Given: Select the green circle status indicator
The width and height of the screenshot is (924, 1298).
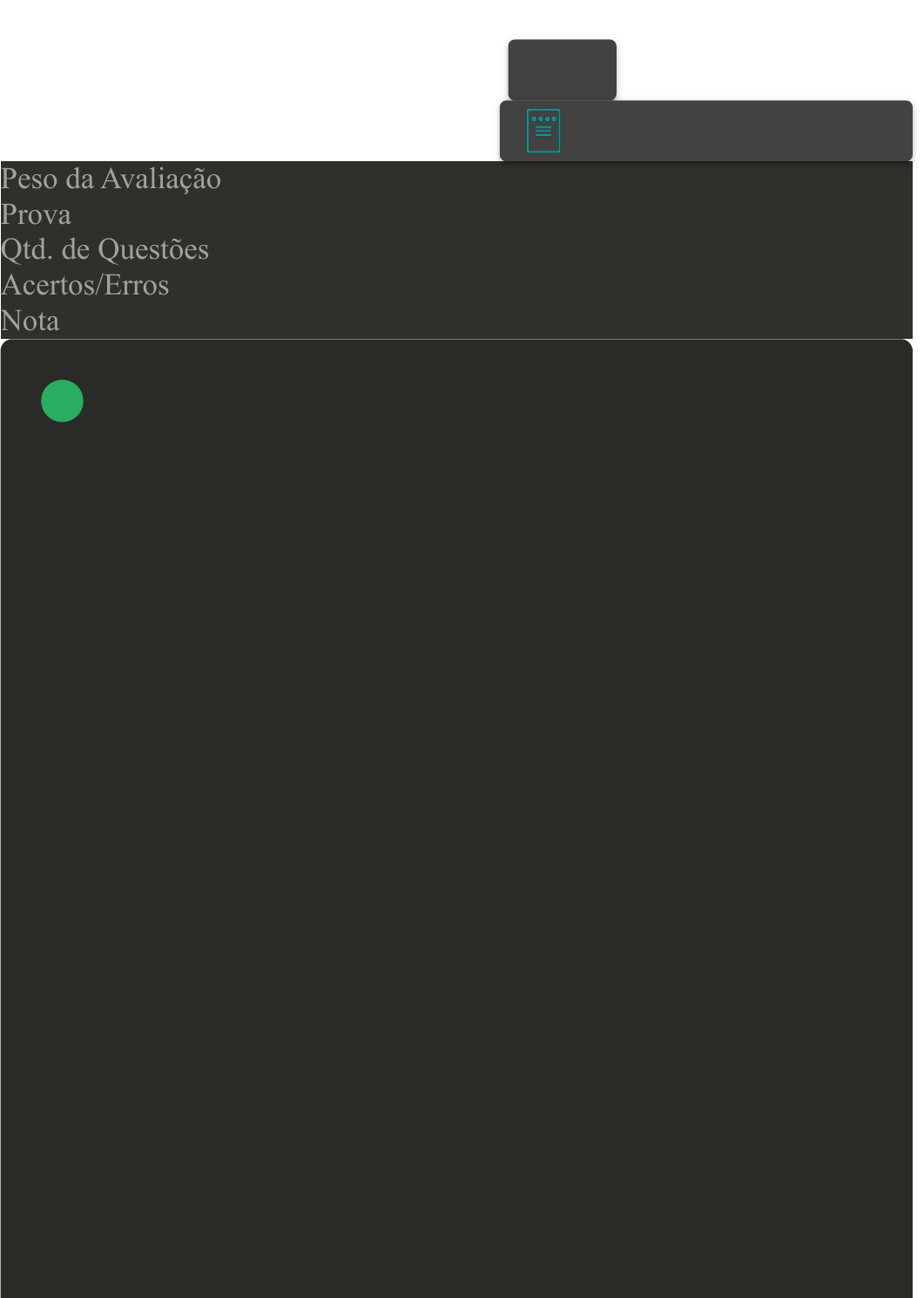Looking at the screenshot, I should click(x=62, y=401).
